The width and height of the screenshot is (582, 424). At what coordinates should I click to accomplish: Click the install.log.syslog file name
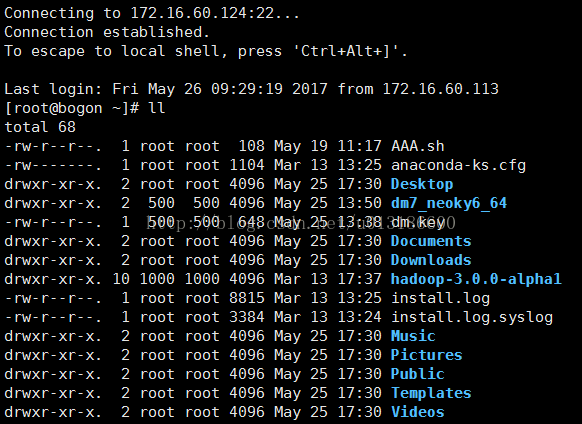click(472, 317)
